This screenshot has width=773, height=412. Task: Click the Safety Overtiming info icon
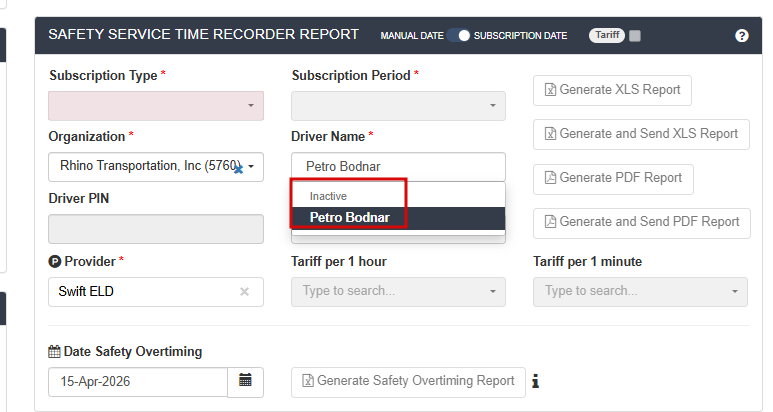pyautogui.click(x=536, y=381)
